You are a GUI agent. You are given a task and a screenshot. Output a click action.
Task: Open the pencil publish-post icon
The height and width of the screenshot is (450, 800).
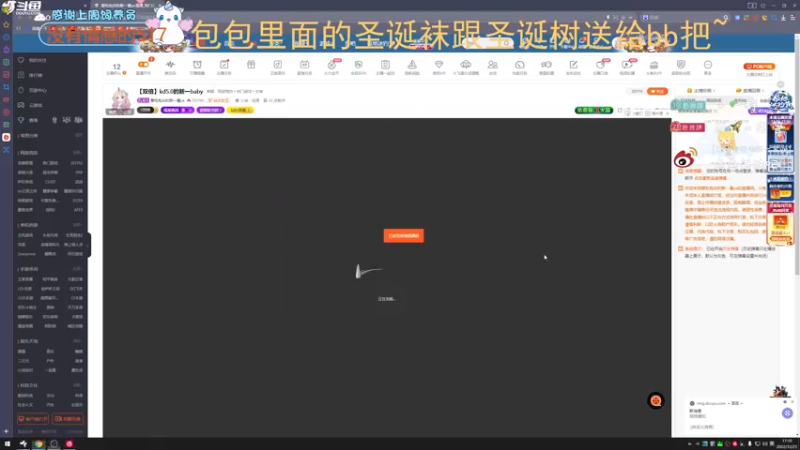[x=573, y=65]
